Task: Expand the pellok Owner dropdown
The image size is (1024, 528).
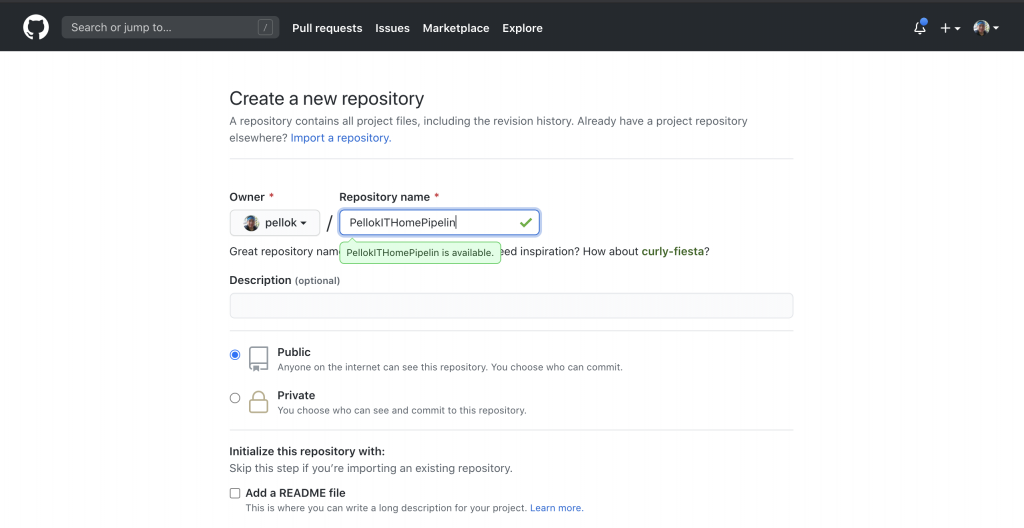Action: pos(275,223)
